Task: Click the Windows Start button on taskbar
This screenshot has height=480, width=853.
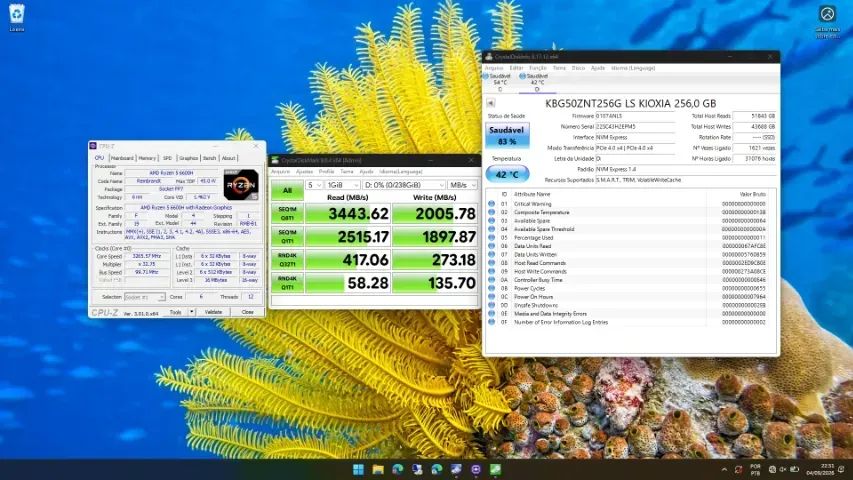Action: click(358, 469)
